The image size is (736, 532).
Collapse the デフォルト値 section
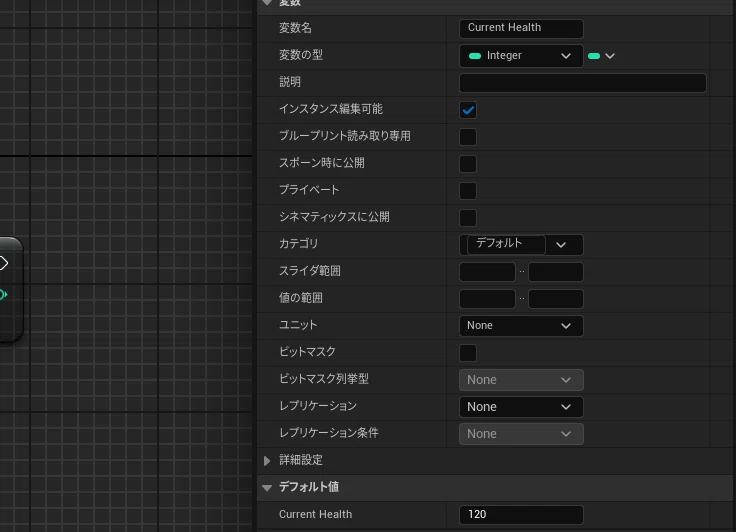267,488
